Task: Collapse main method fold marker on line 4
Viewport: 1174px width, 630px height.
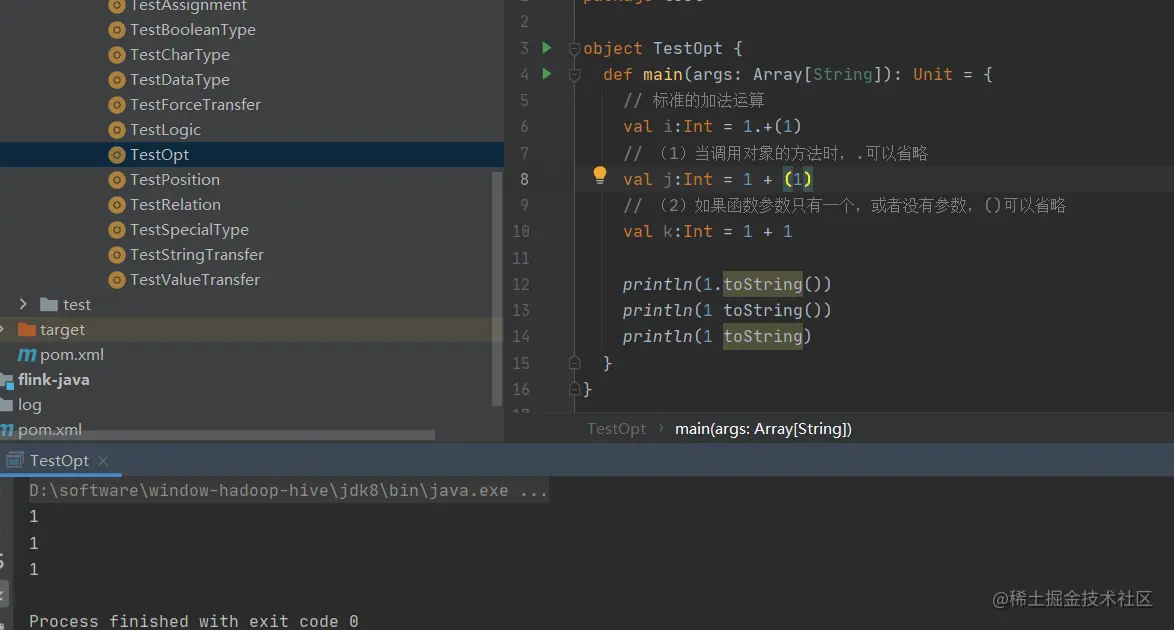Action: [x=574, y=75]
